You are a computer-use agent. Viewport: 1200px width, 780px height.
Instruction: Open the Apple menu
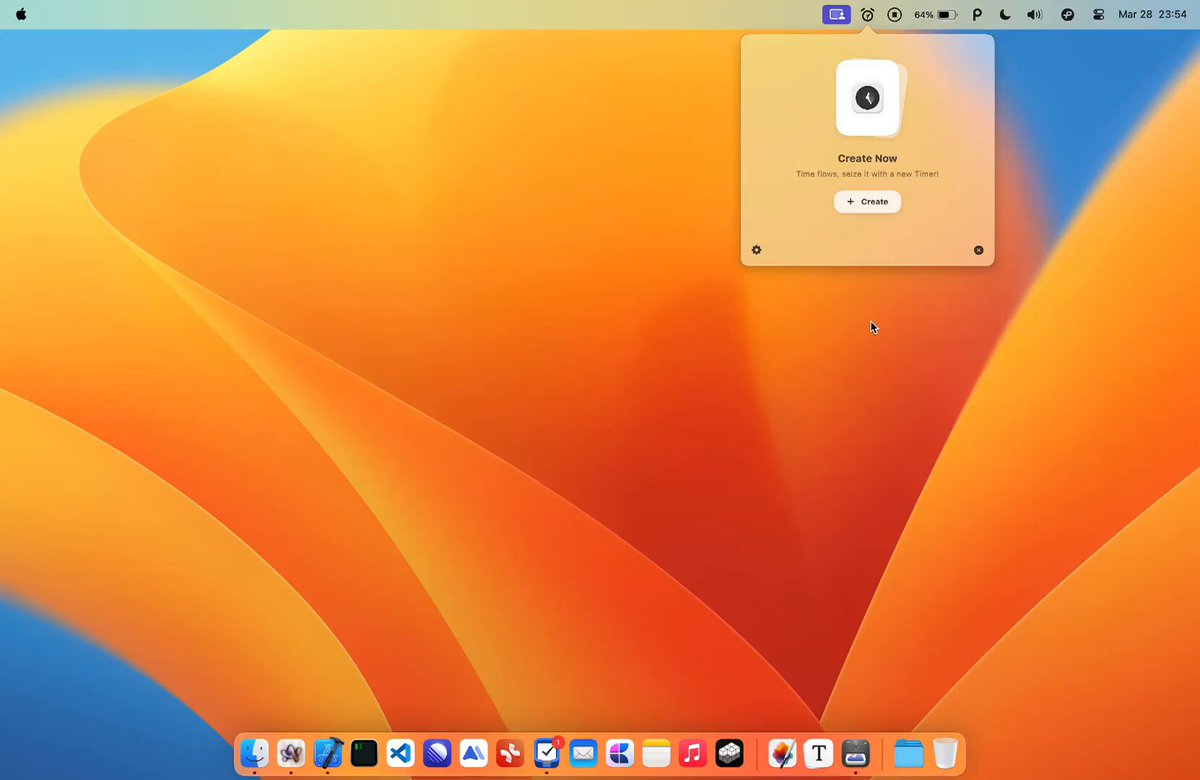(21, 15)
